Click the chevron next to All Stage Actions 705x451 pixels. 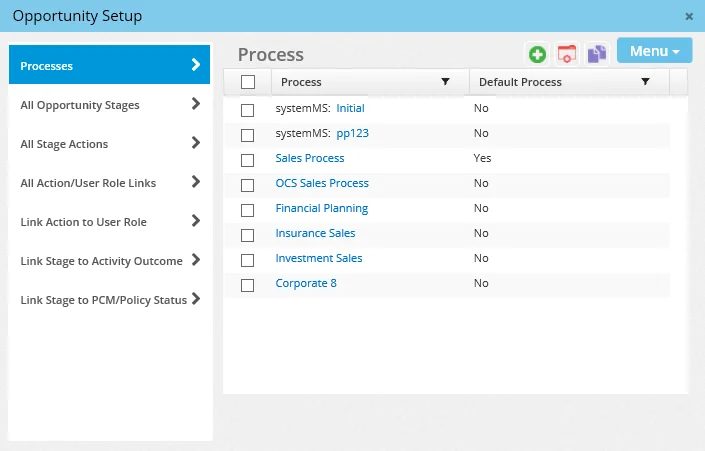click(x=195, y=143)
